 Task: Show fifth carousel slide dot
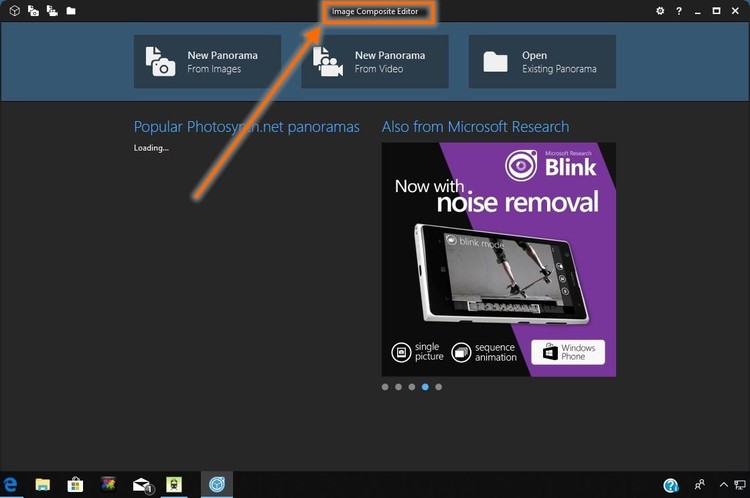click(x=439, y=387)
